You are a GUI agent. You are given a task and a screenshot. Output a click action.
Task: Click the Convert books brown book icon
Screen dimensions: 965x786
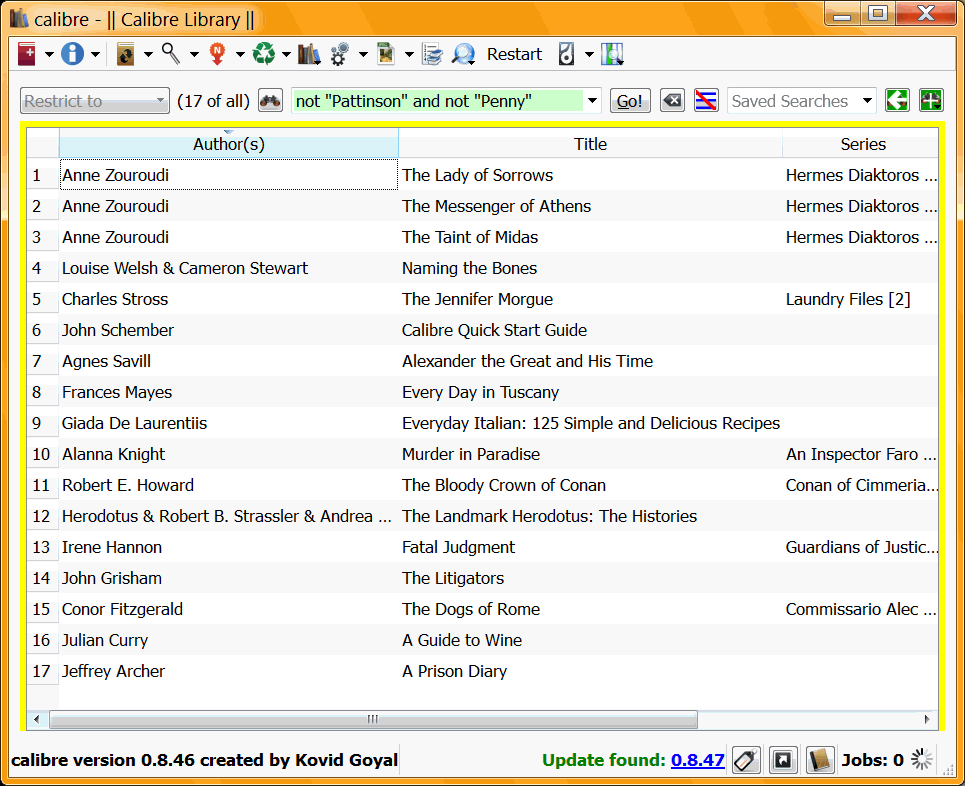(x=126, y=54)
